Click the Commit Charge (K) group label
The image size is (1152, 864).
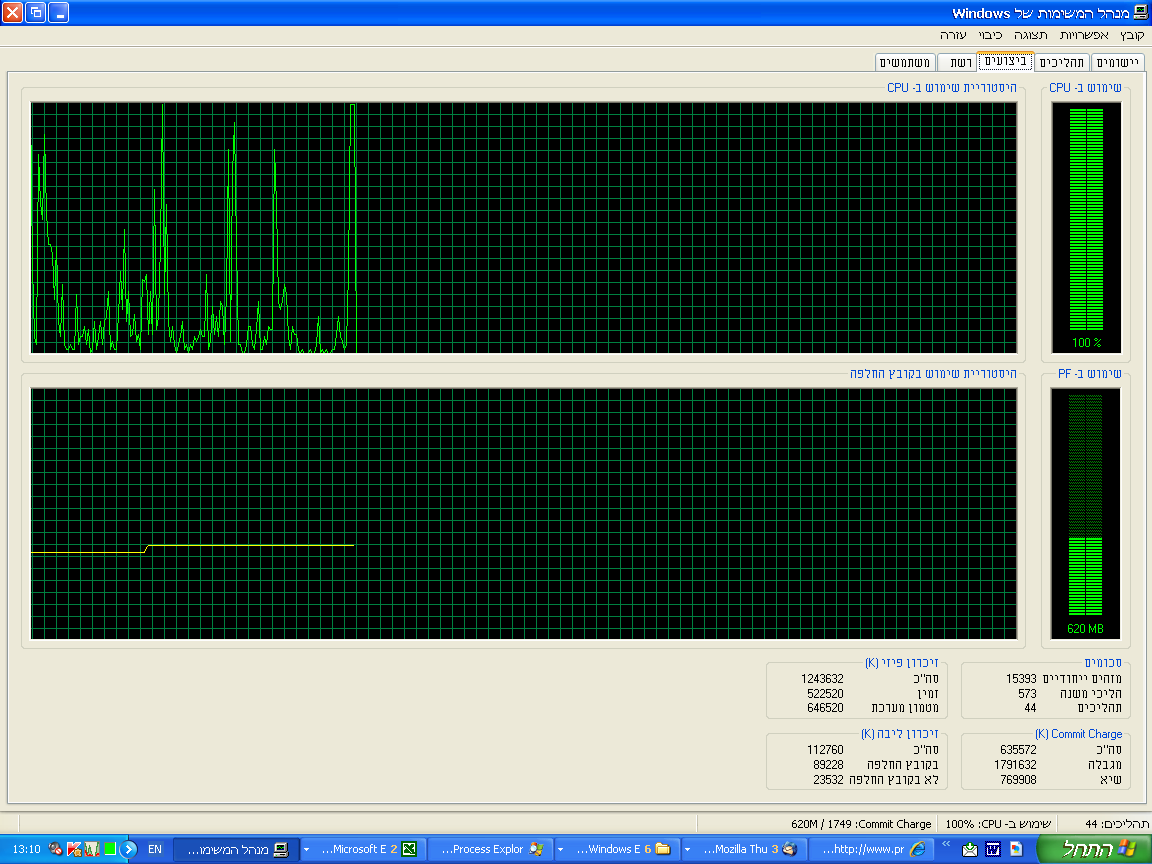tap(1079, 734)
